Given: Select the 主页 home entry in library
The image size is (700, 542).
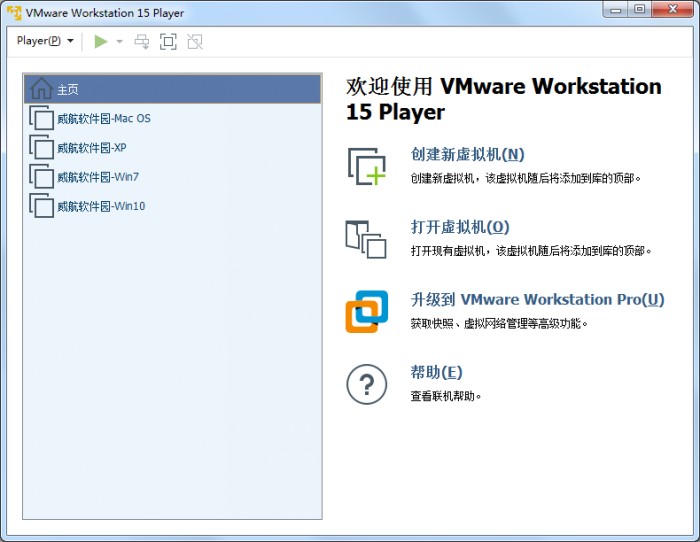Looking at the screenshot, I should pos(172,89).
